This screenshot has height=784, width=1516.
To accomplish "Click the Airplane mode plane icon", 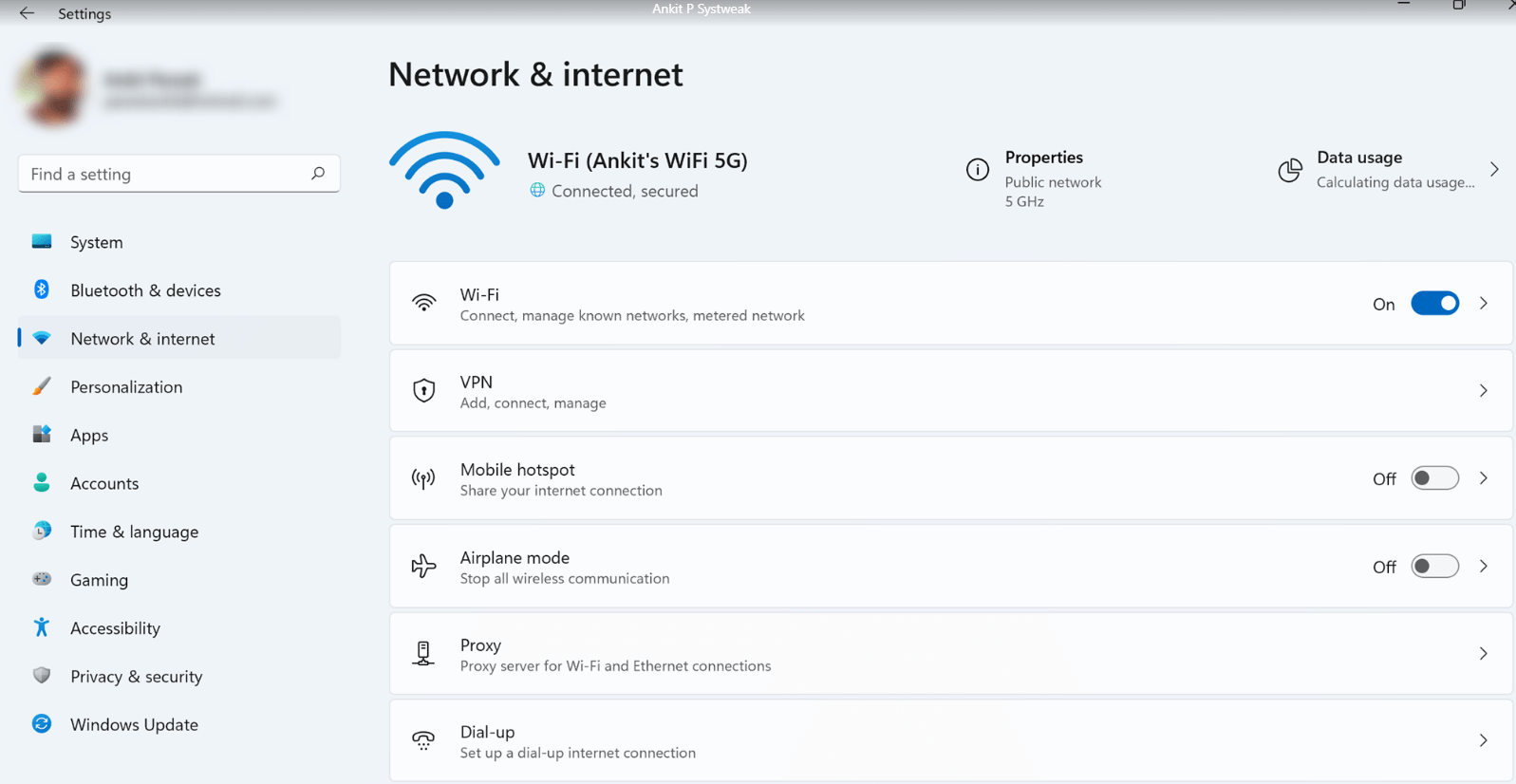I will click(x=423, y=566).
